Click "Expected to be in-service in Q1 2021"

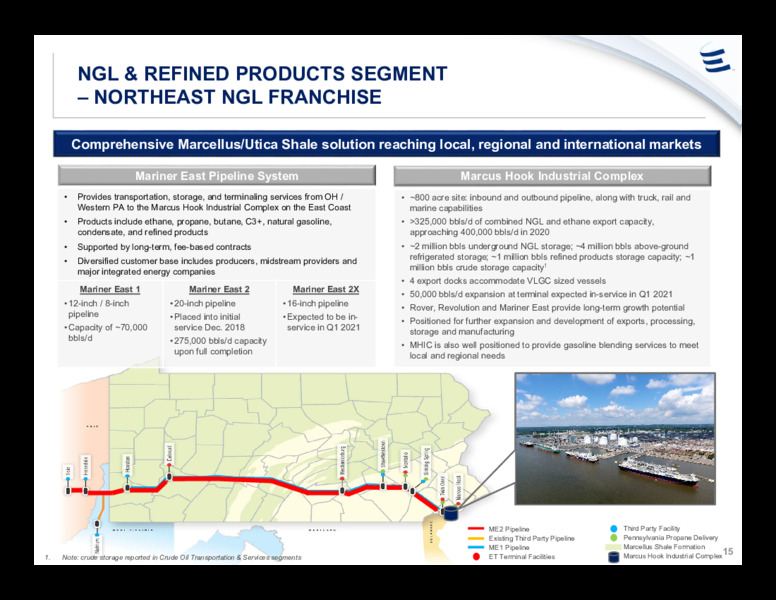click(x=323, y=322)
